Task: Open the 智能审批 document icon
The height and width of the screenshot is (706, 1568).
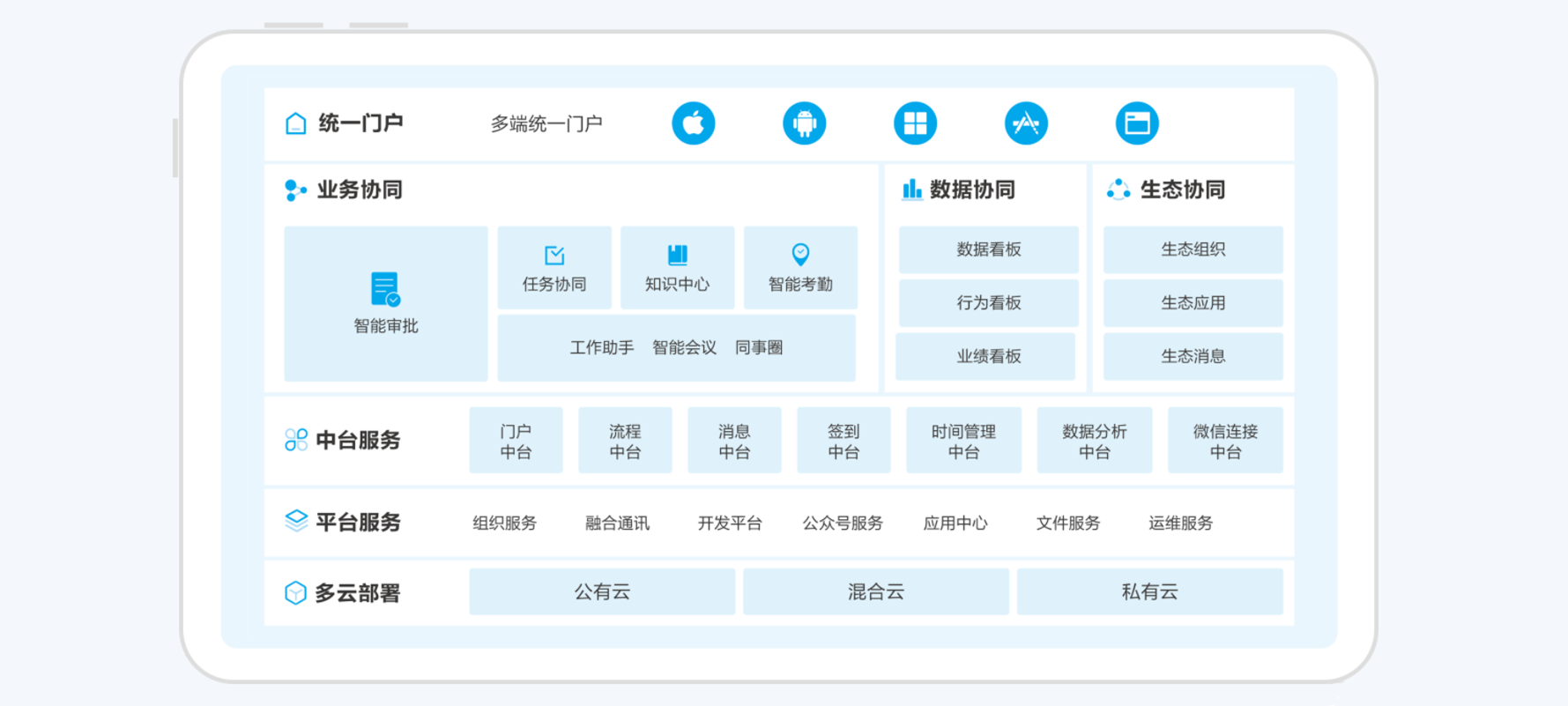Action: coord(385,289)
